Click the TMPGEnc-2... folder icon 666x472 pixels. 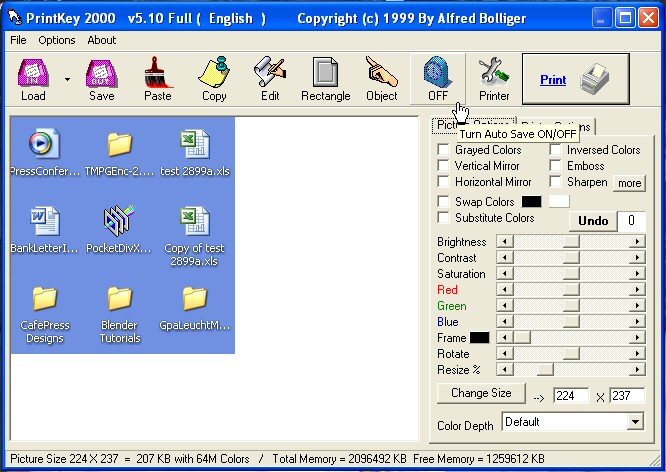click(119, 144)
